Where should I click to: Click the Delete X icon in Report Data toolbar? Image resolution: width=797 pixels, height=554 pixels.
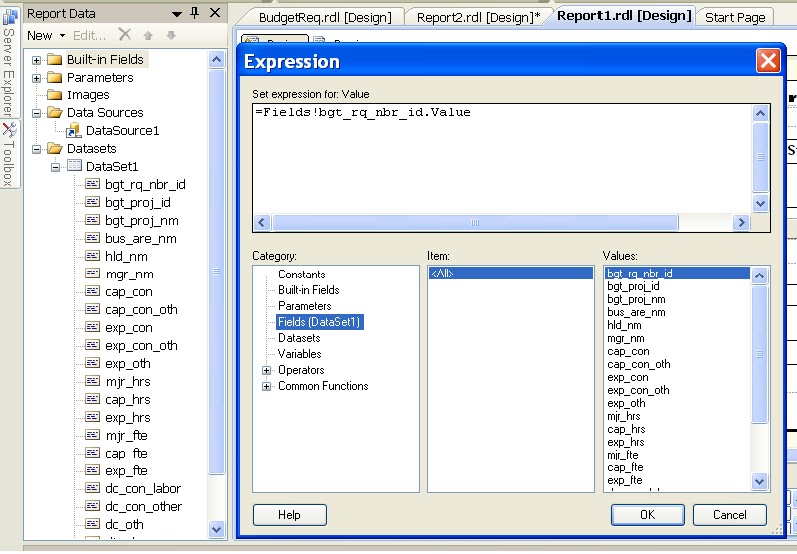pos(125,35)
